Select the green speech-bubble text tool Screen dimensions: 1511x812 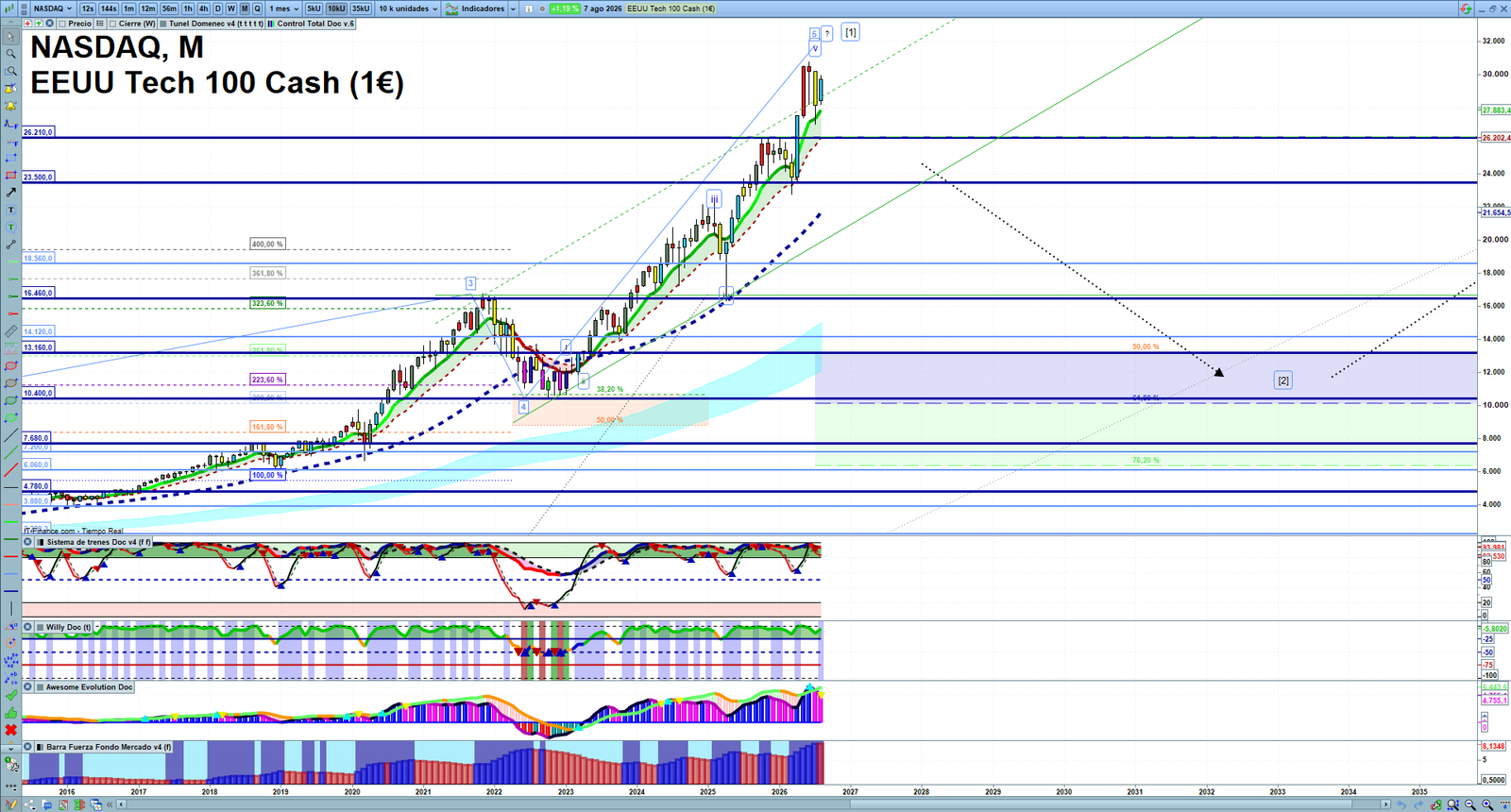click(x=10, y=228)
